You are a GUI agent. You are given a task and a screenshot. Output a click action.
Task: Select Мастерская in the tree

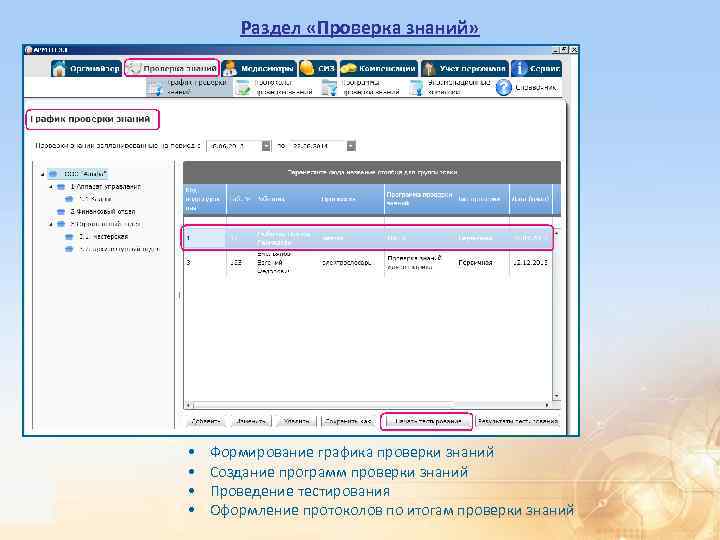click(x=103, y=237)
